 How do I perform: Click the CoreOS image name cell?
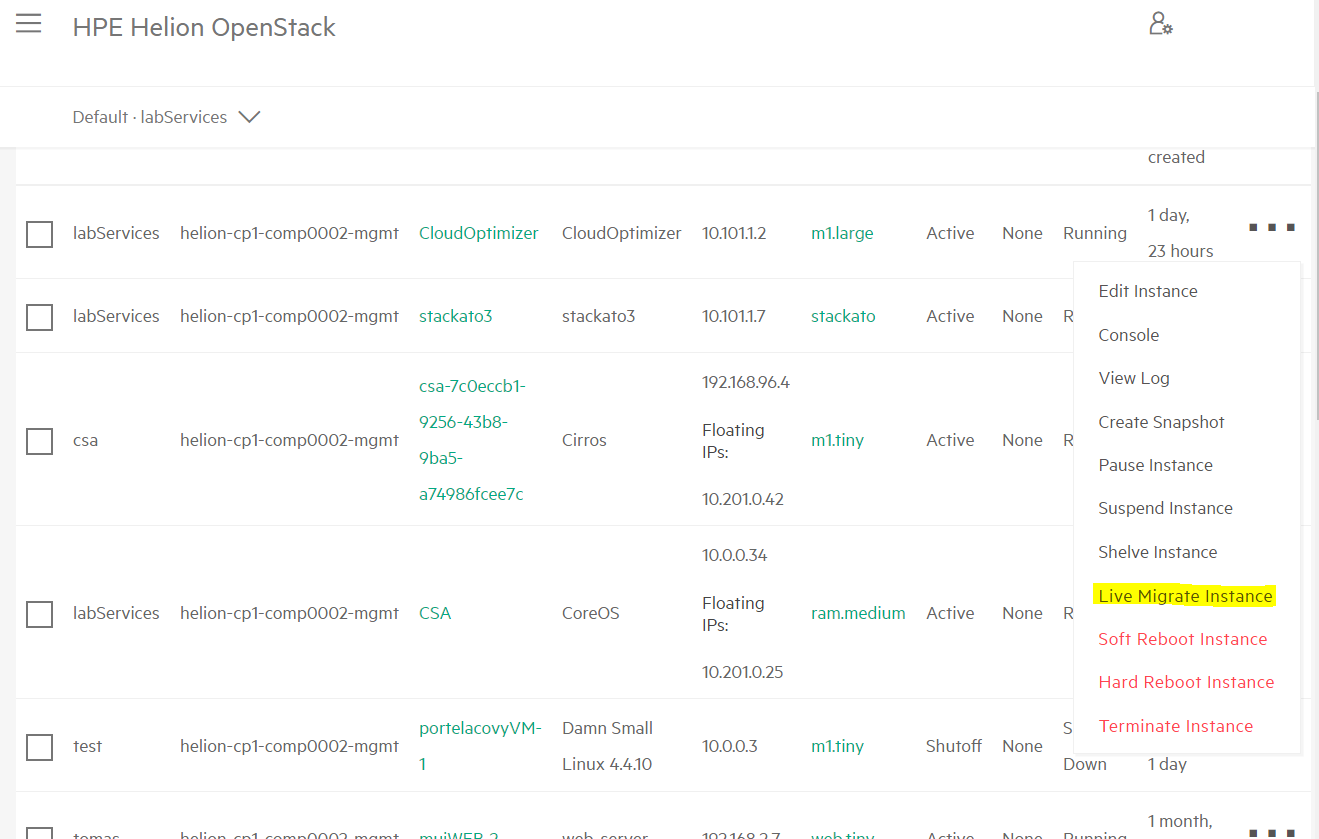coord(590,613)
